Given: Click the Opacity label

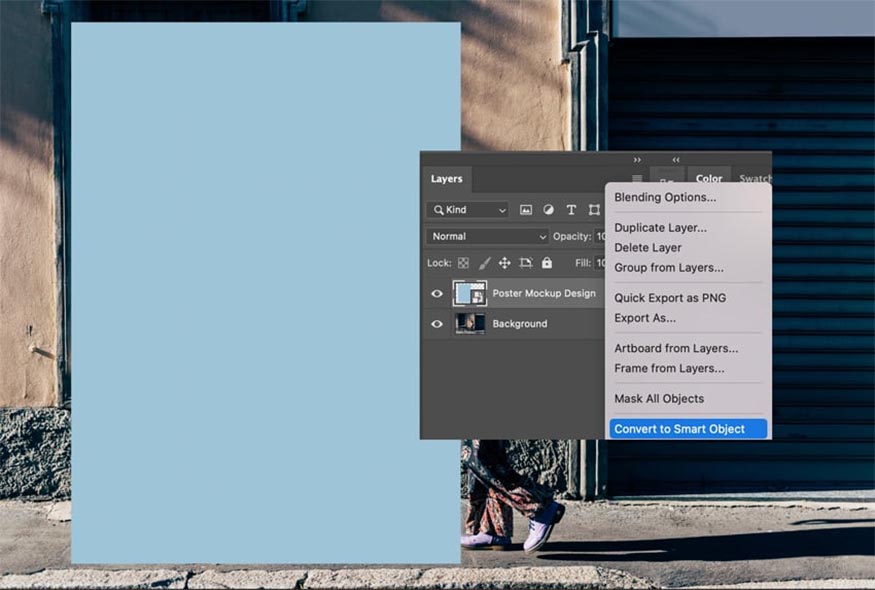Looking at the screenshot, I should [571, 237].
